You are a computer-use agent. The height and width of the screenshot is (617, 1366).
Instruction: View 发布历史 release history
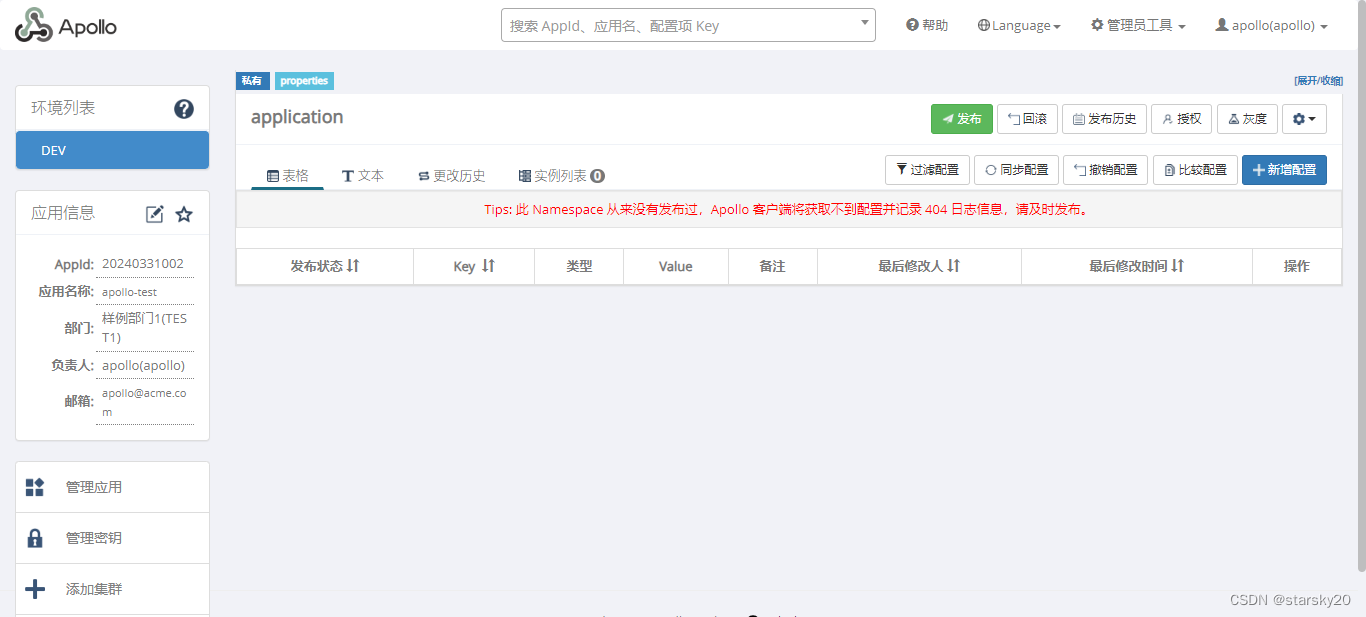1104,118
